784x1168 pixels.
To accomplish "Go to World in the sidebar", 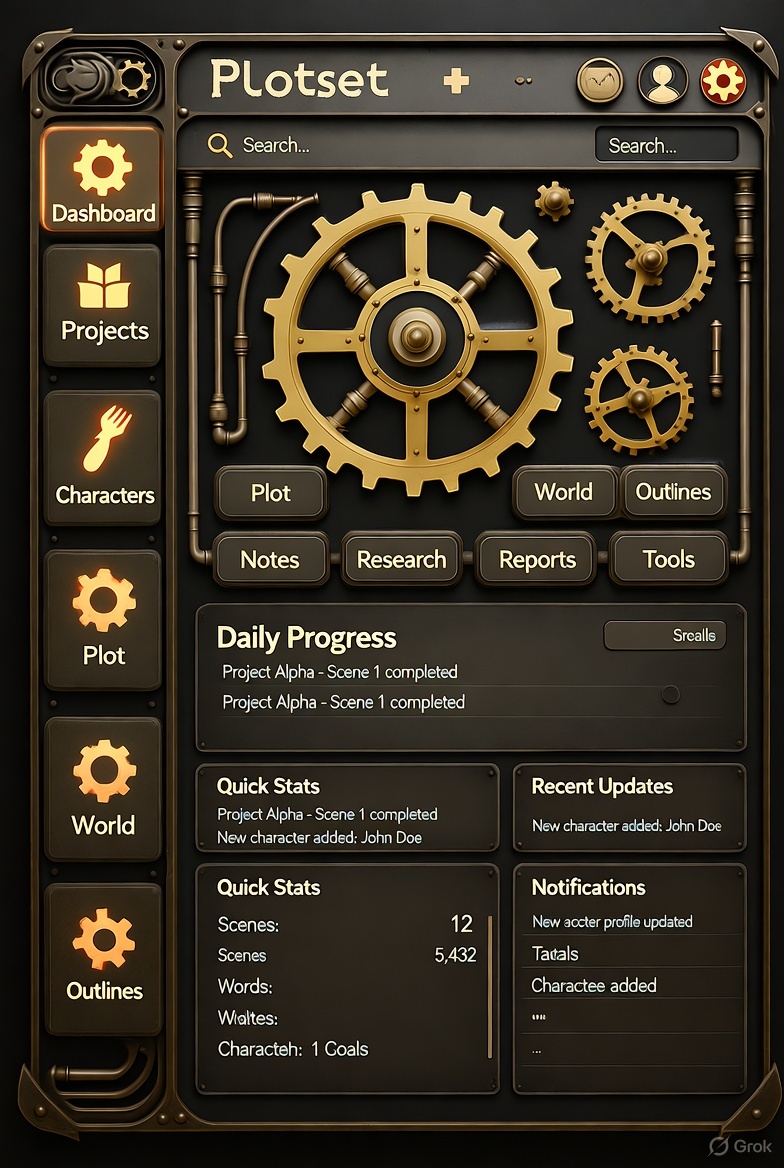I will tap(104, 787).
